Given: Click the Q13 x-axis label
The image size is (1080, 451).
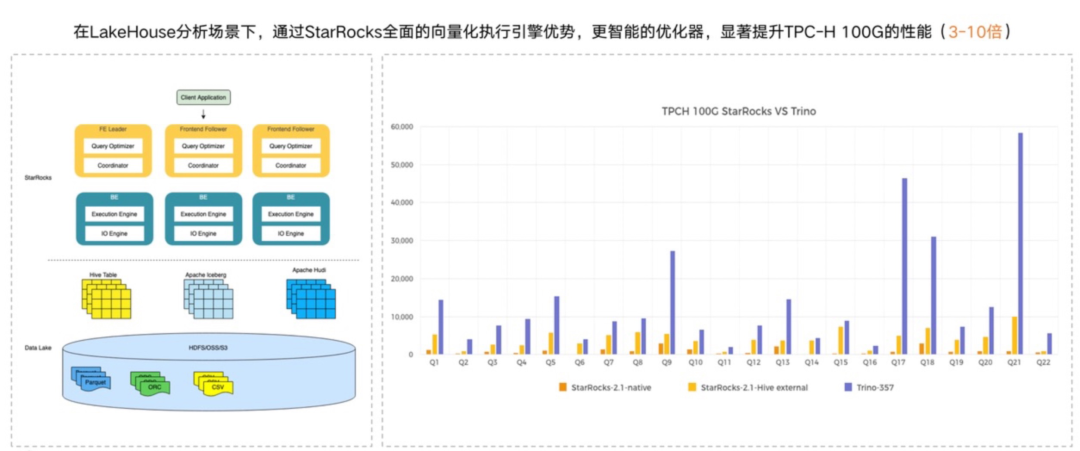Looking at the screenshot, I should pyautogui.click(x=782, y=362).
